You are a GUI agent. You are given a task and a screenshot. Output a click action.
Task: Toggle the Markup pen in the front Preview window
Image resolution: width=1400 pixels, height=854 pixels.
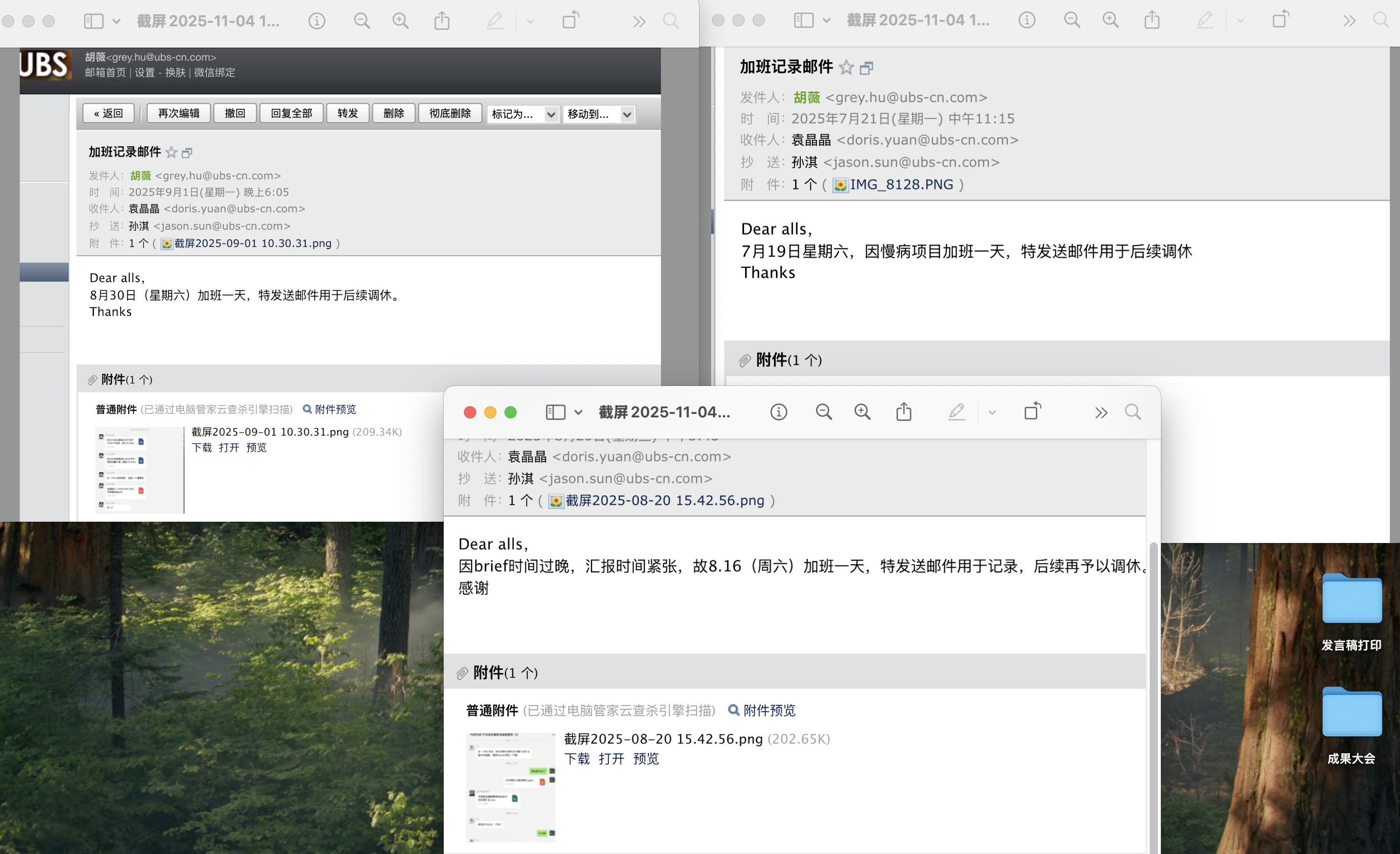[956, 412]
